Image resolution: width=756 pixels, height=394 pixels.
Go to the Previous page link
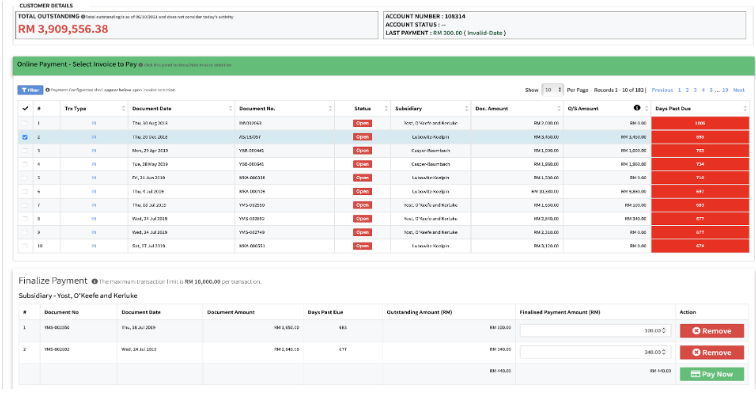point(662,90)
